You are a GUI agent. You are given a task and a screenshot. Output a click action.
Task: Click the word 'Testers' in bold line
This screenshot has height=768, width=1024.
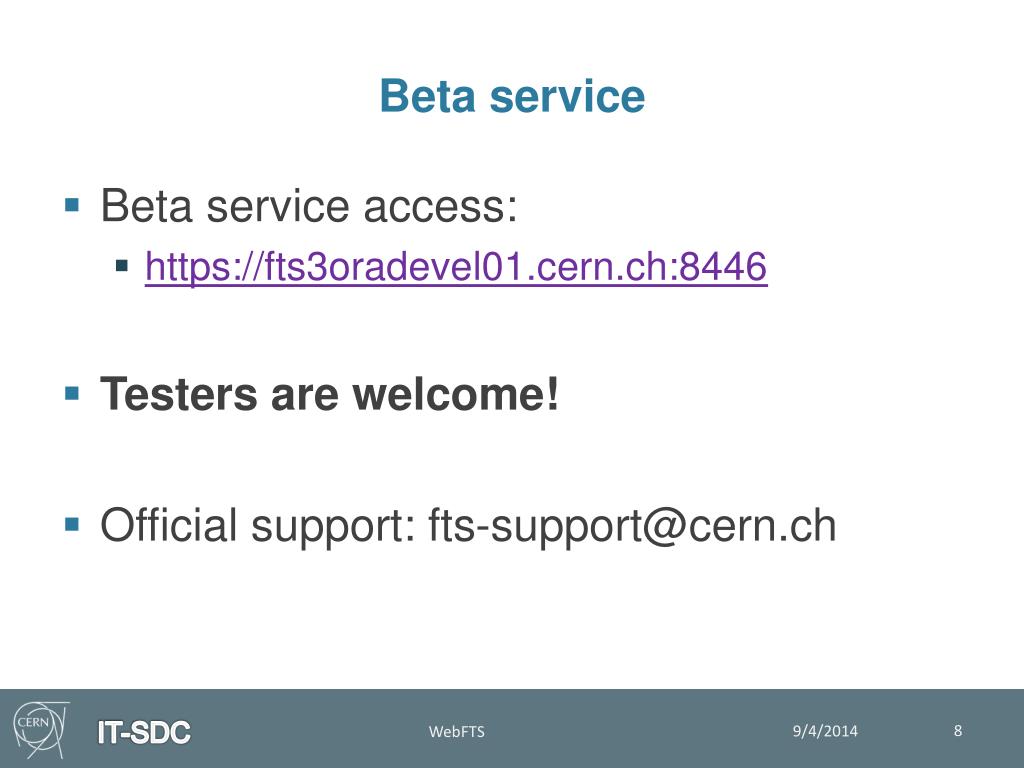(x=178, y=394)
